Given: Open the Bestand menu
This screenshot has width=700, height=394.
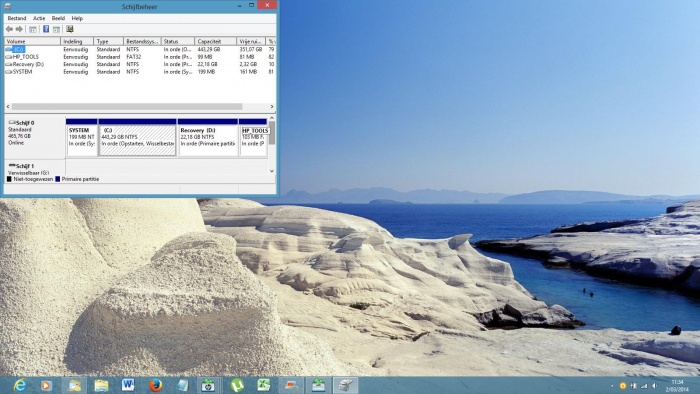Looking at the screenshot, I should (x=17, y=18).
